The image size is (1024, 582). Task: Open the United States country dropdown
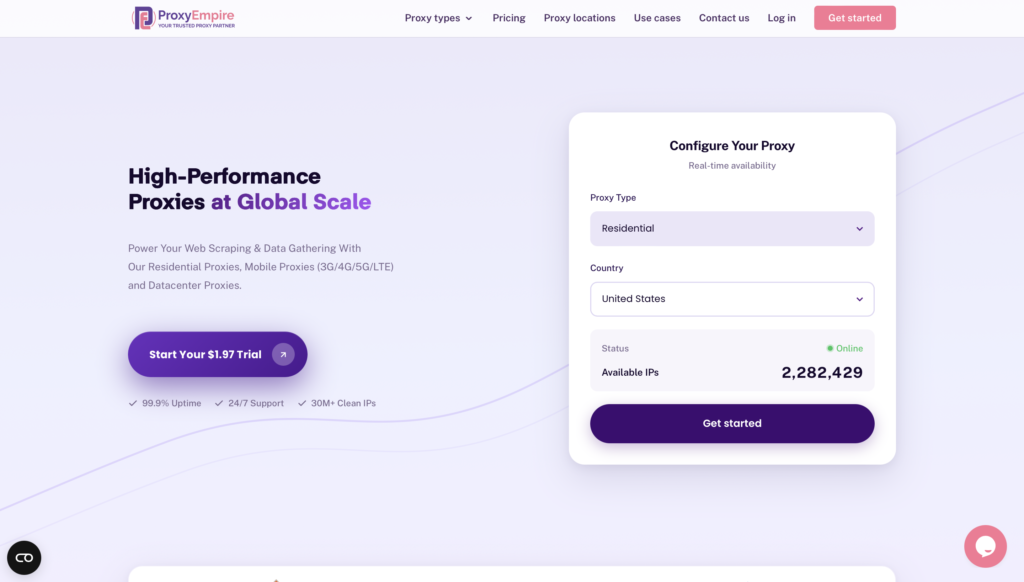732,299
